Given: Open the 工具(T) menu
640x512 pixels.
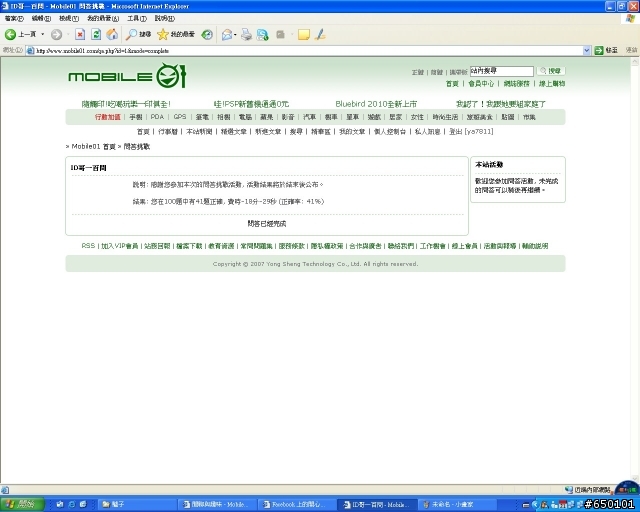Looking at the screenshot, I should (x=137, y=18).
